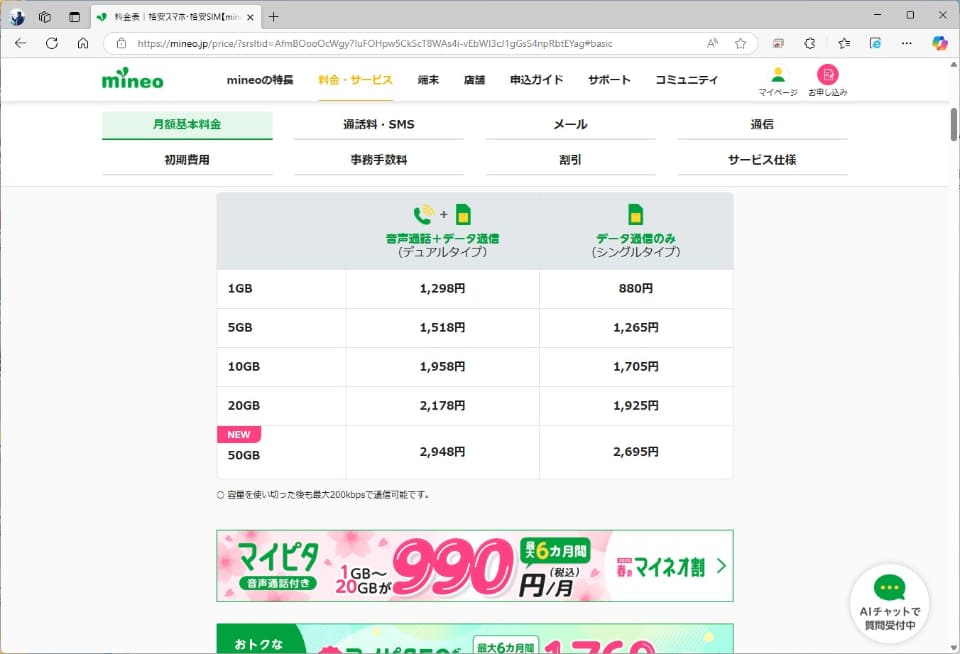Switch to the 通話料・SMS tab
The image size is (960, 654).
coord(378,124)
